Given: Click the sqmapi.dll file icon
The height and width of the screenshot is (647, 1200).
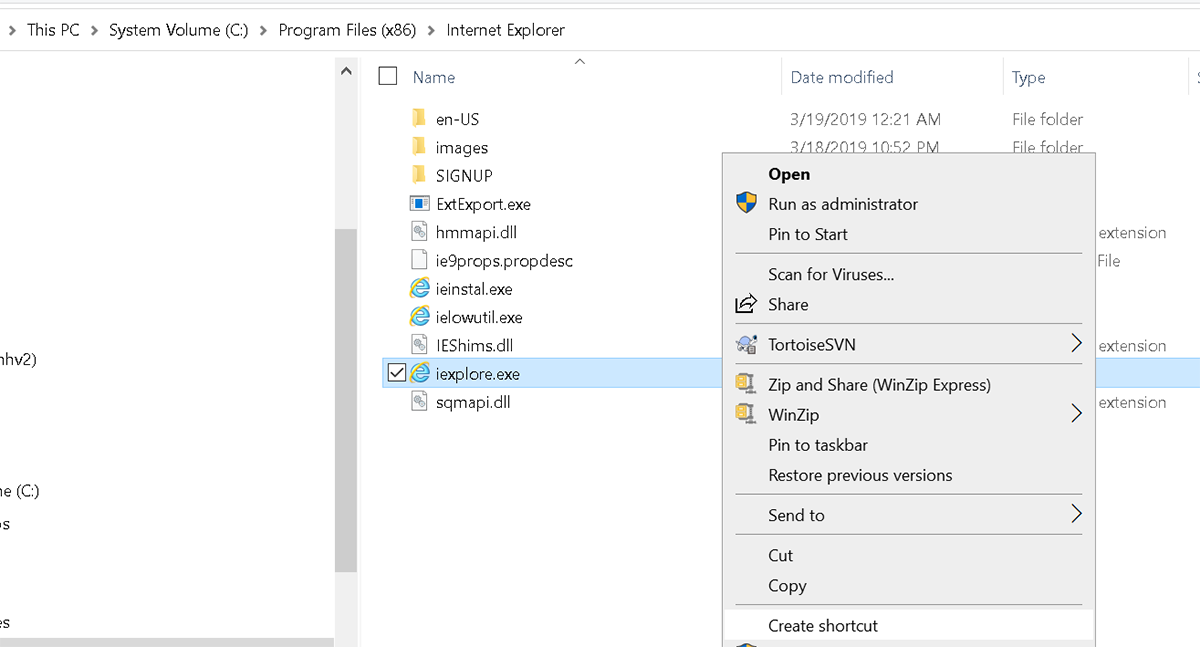Looking at the screenshot, I should pyautogui.click(x=420, y=402).
